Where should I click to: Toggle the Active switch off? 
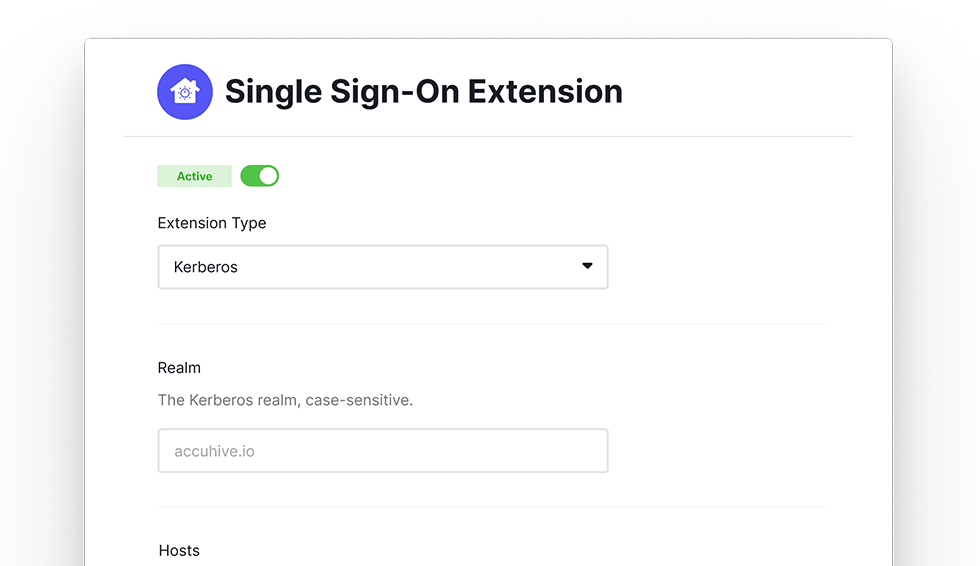pos(260,176)
